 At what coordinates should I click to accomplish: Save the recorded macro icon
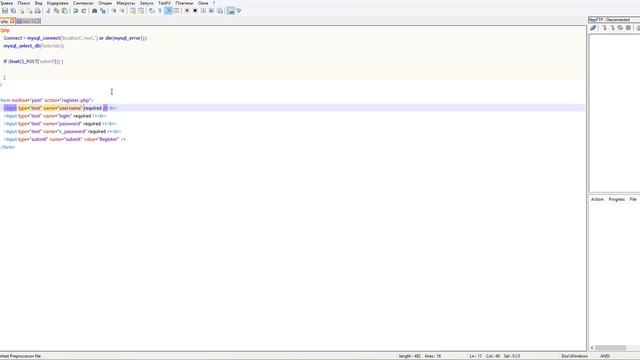pyautogui.click(x=220, y=11)
